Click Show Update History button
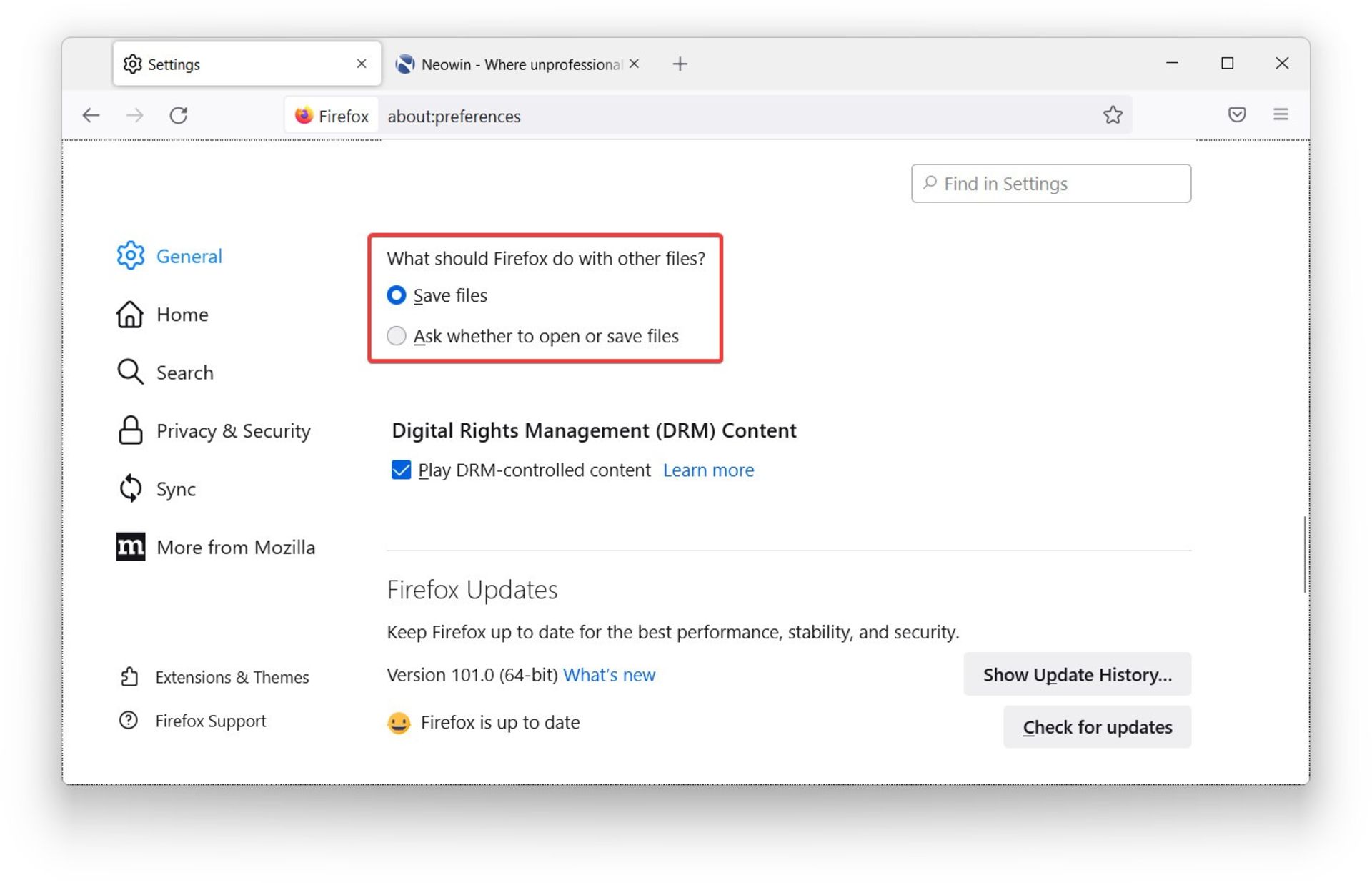1372x883 pixels. point(1076,674)
